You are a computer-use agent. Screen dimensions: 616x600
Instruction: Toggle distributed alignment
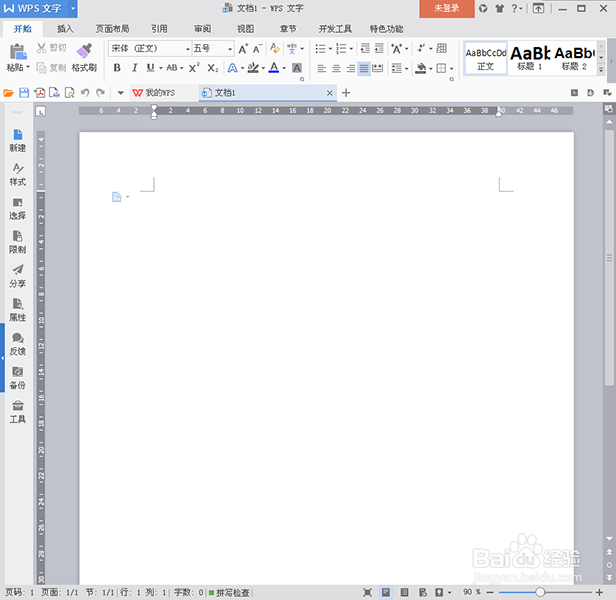point(378,68)
